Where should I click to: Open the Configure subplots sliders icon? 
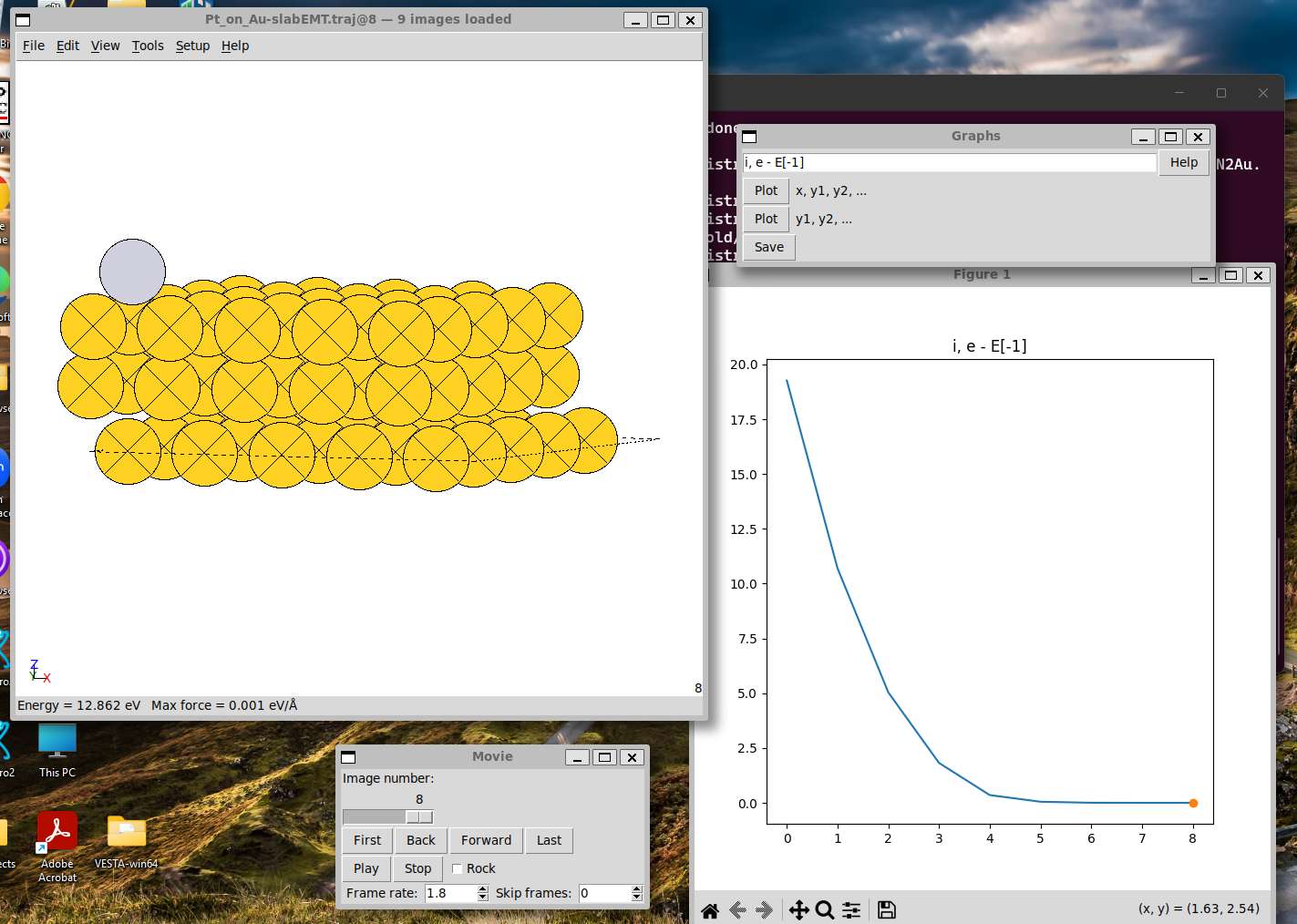point(851,909)
